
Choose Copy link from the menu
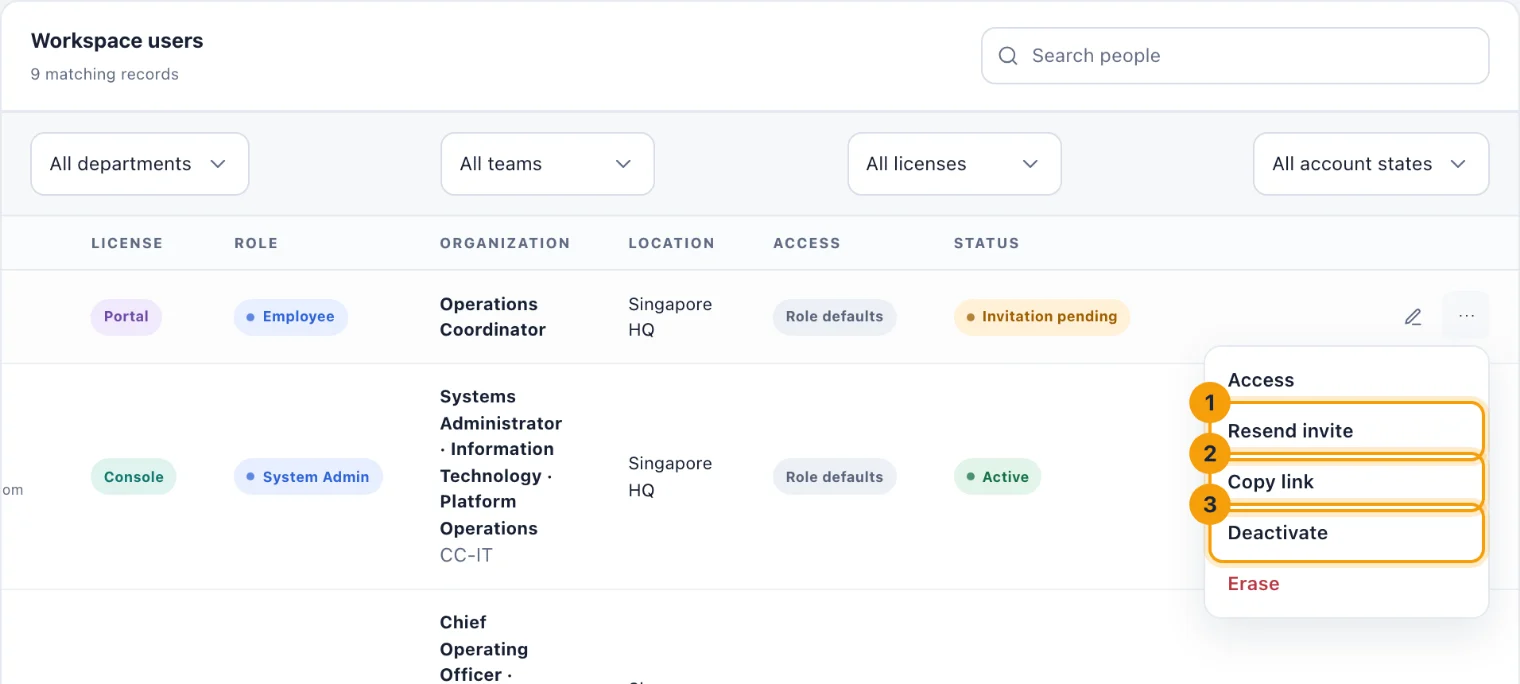pos(1346,482)
